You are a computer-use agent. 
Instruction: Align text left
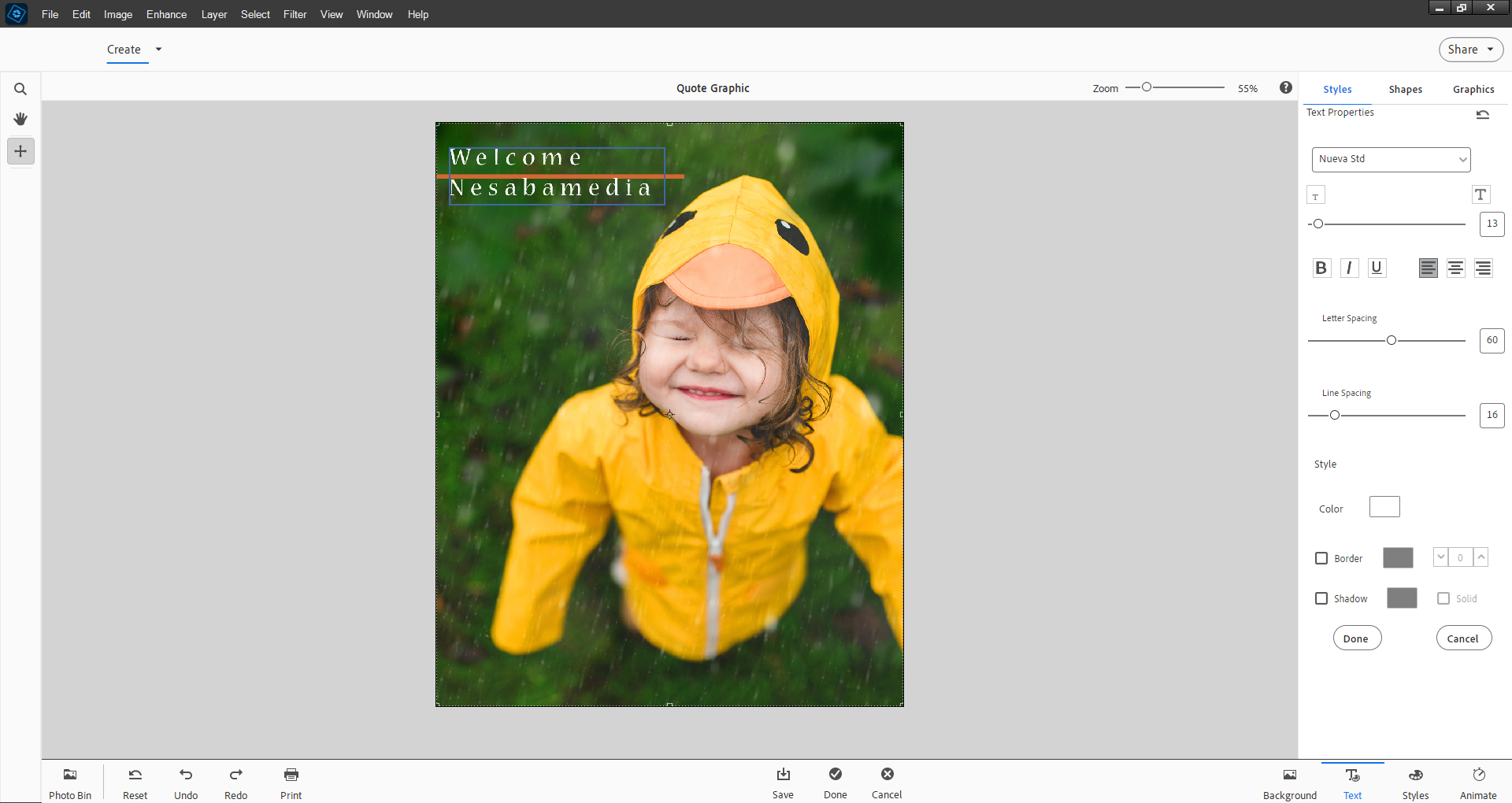(x=1429, y=268)
